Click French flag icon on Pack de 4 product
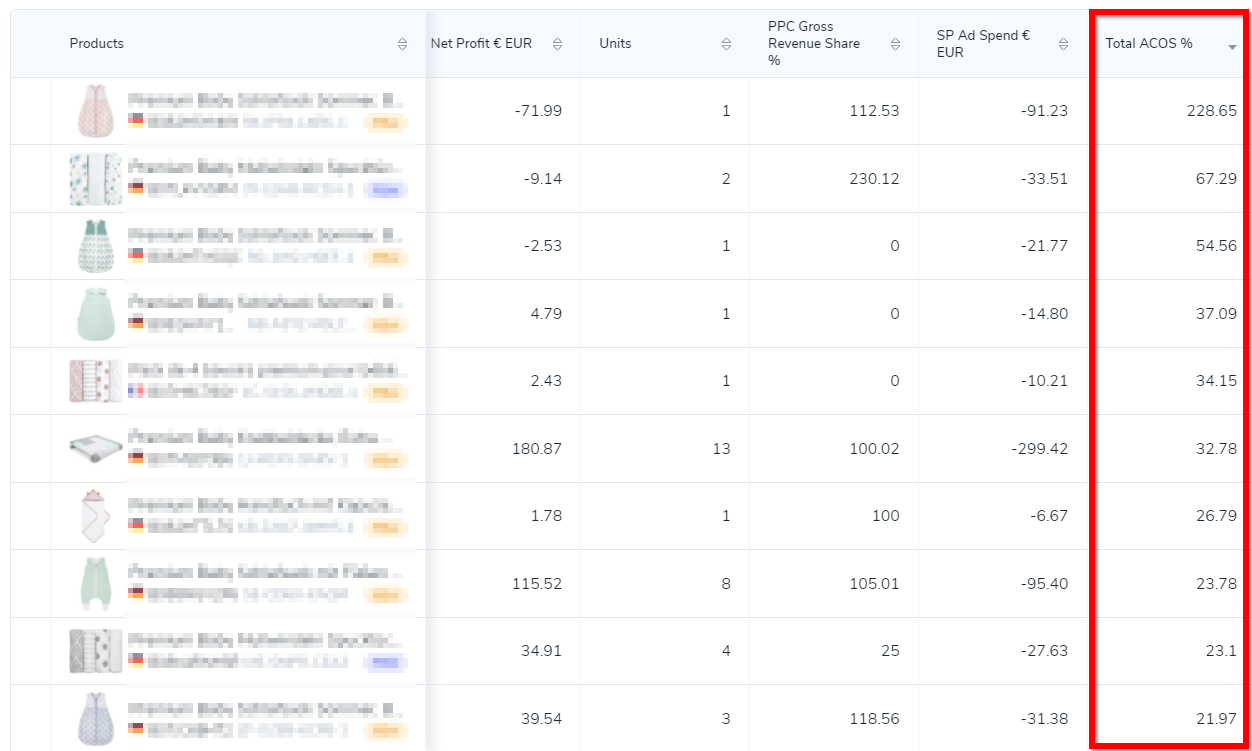This screenshot has width=1252, height=751. [x=135, y=391]
